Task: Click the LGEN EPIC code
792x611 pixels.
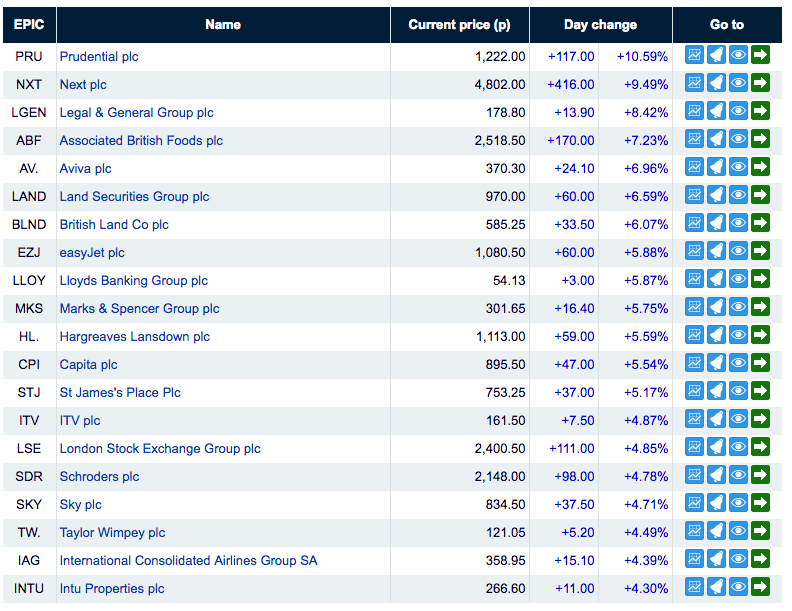Action: pyautogui.click(x=29, y=113)
